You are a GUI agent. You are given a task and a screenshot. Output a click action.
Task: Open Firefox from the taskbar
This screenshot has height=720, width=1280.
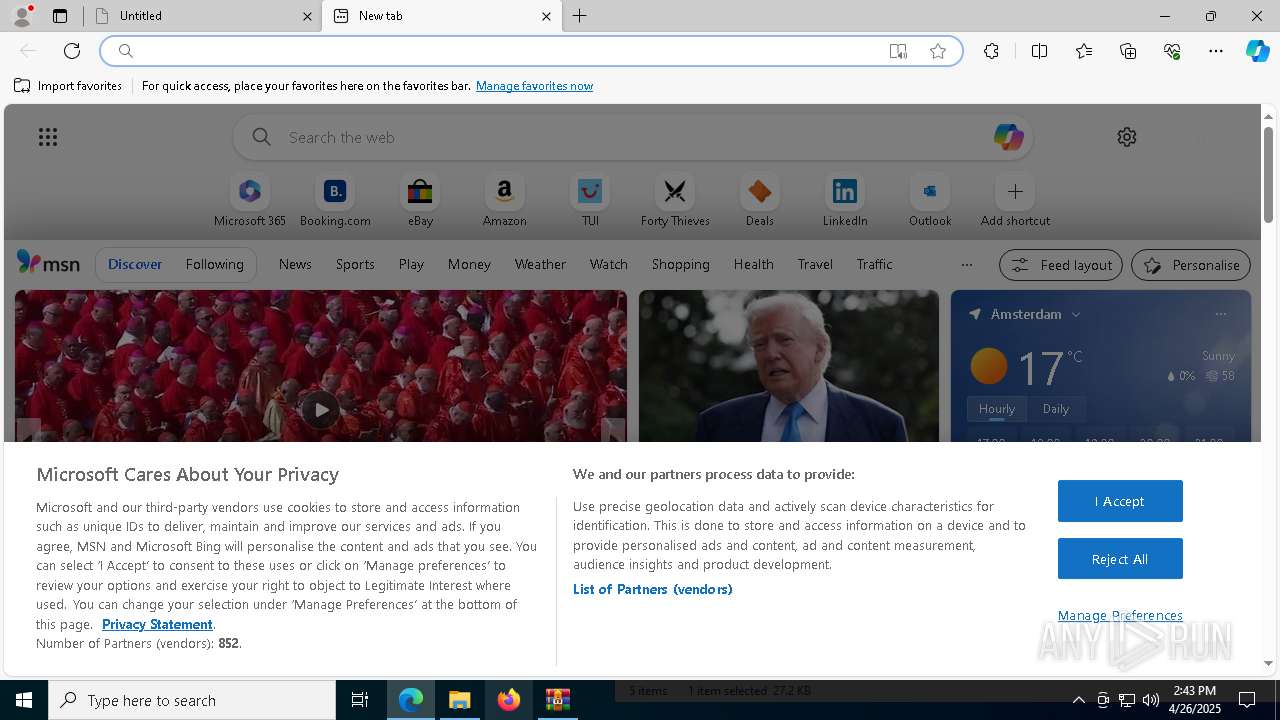coord(509,700)
